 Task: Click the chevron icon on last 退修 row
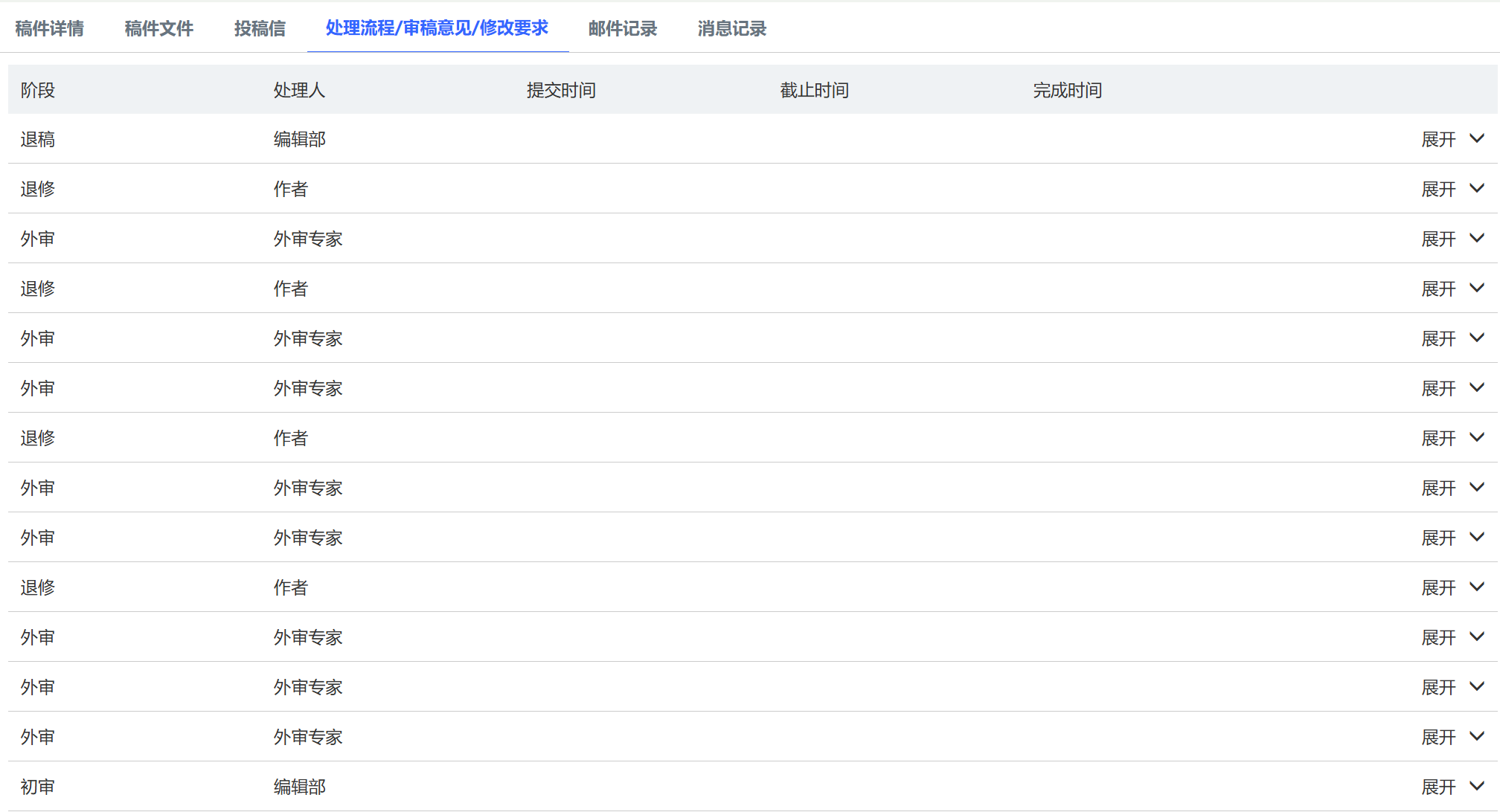(x=1477, y=587)
